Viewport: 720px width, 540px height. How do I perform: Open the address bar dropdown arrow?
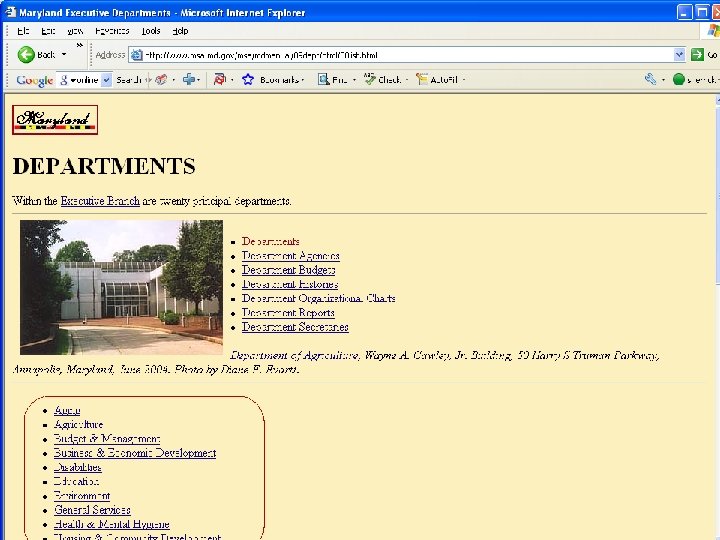680,55
